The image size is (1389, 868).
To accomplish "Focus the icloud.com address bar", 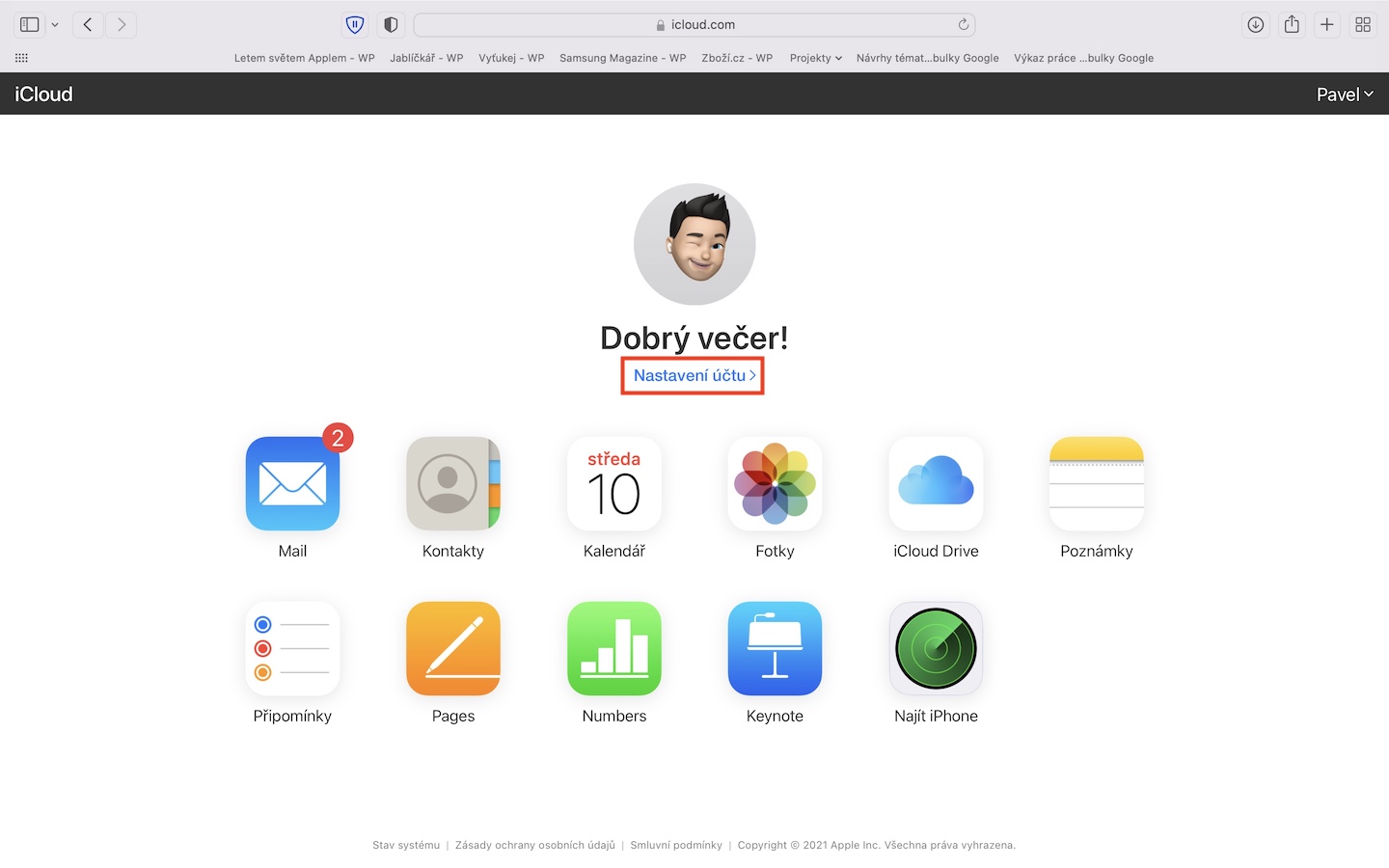I will click(x=694, y=25).
